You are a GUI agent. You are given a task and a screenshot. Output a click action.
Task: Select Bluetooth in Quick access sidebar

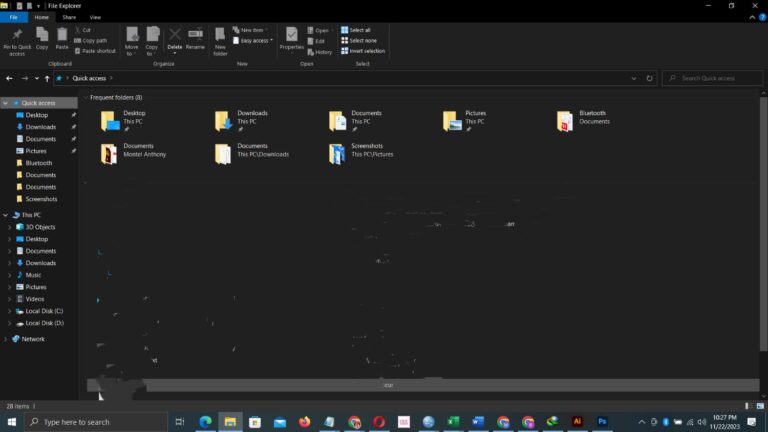[x=39, y=163]
